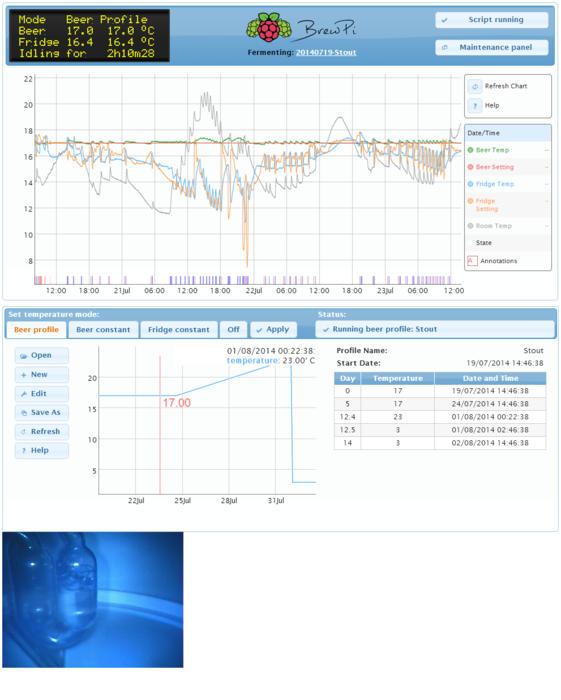Click the Temperature column header
This screenshot has width=561, height=700.
(x=397, y=378)
